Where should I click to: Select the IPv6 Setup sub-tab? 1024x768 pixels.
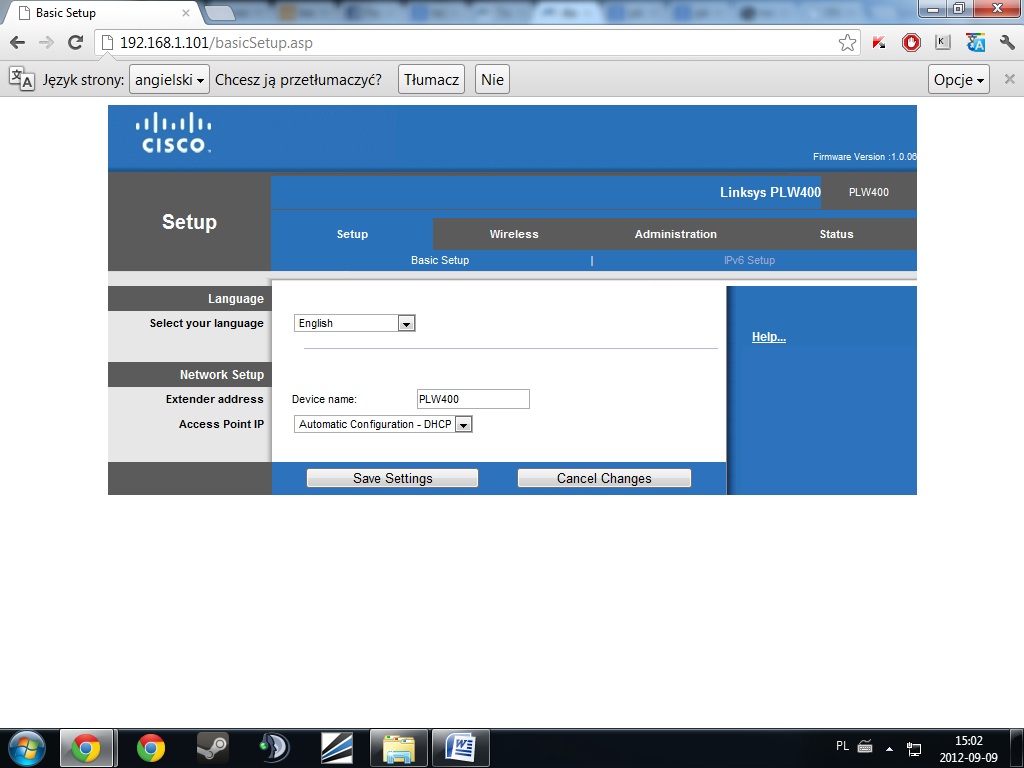tap(749, 260)
